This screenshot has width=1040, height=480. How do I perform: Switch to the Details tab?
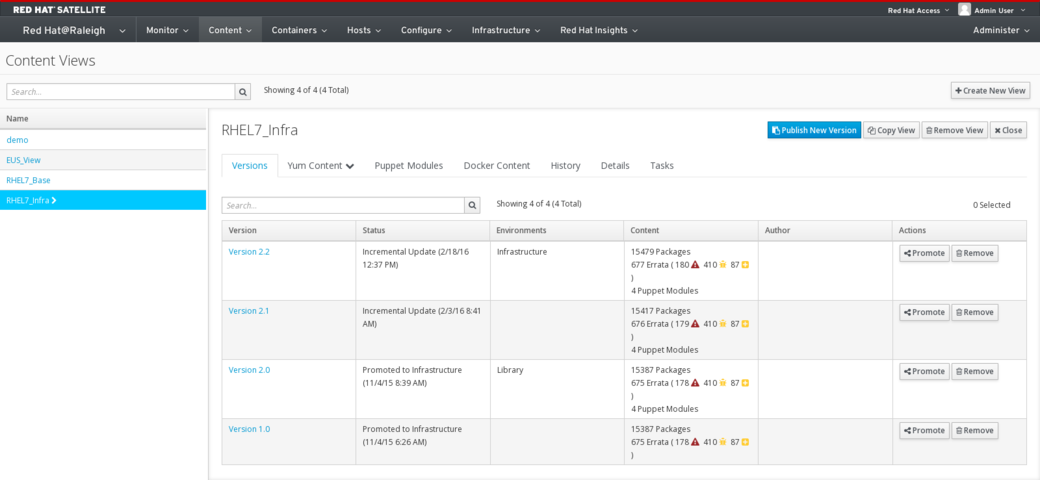click(x=615, y=166)
